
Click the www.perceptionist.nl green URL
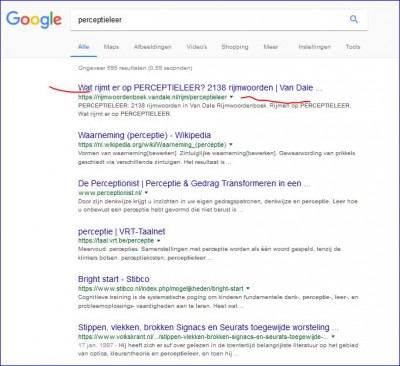click(x=110, y=193)
